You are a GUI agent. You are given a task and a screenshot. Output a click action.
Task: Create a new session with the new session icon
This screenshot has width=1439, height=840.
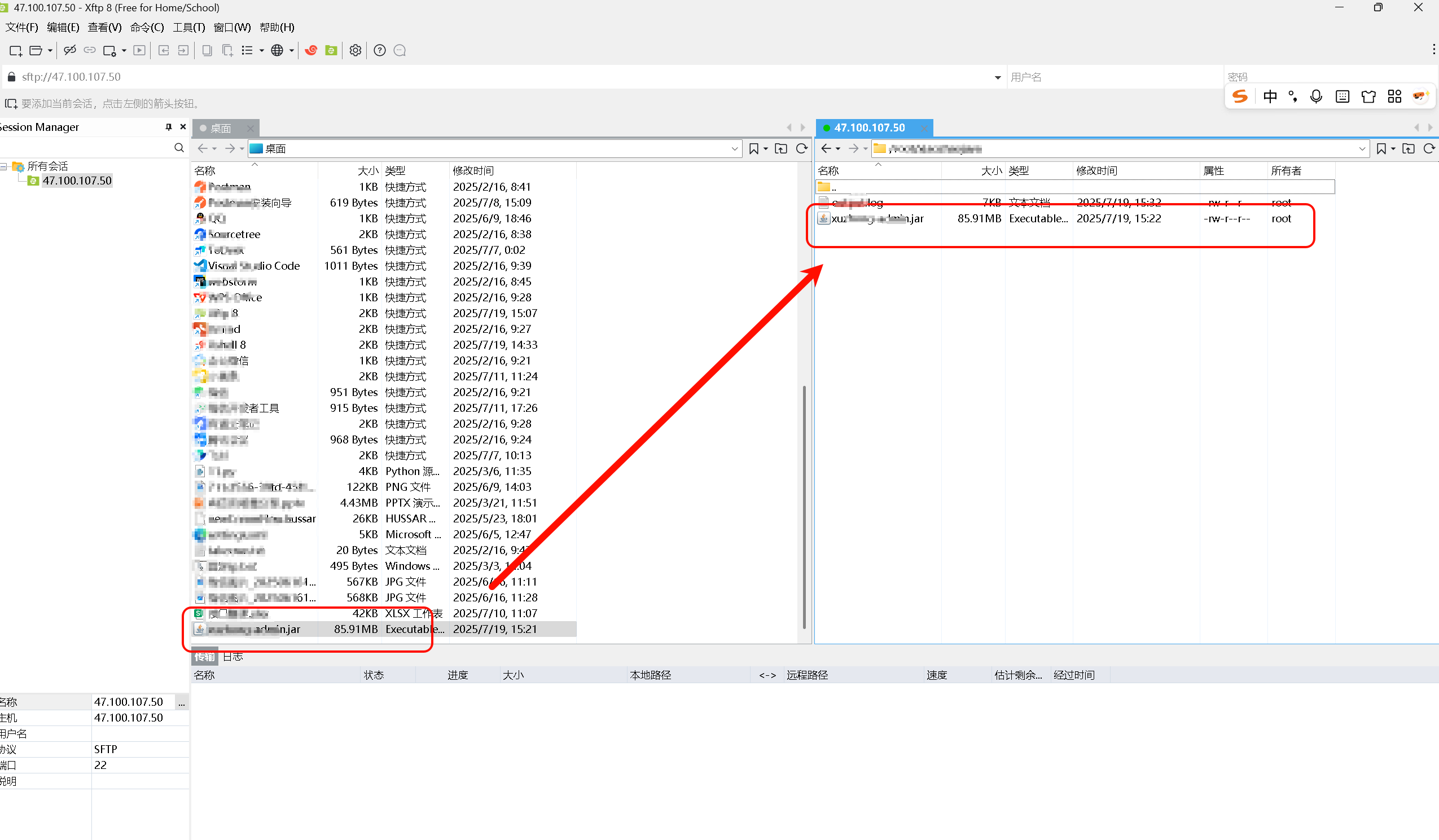coord(15,50)
